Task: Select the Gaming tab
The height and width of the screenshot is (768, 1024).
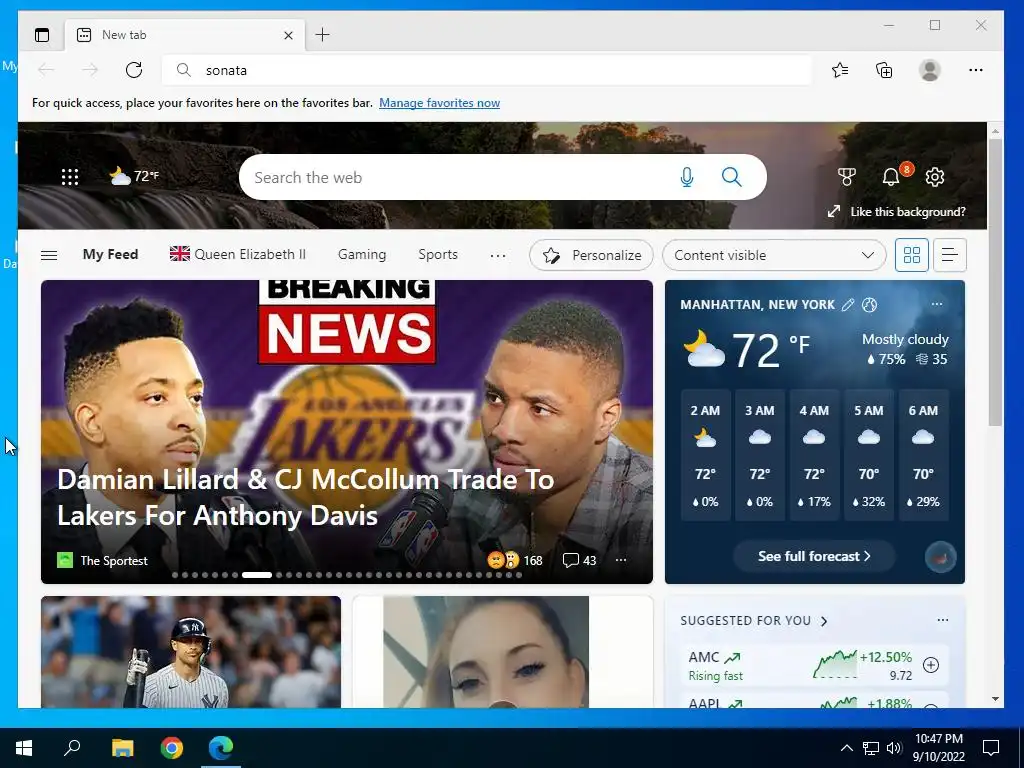Action: (362, 254)
